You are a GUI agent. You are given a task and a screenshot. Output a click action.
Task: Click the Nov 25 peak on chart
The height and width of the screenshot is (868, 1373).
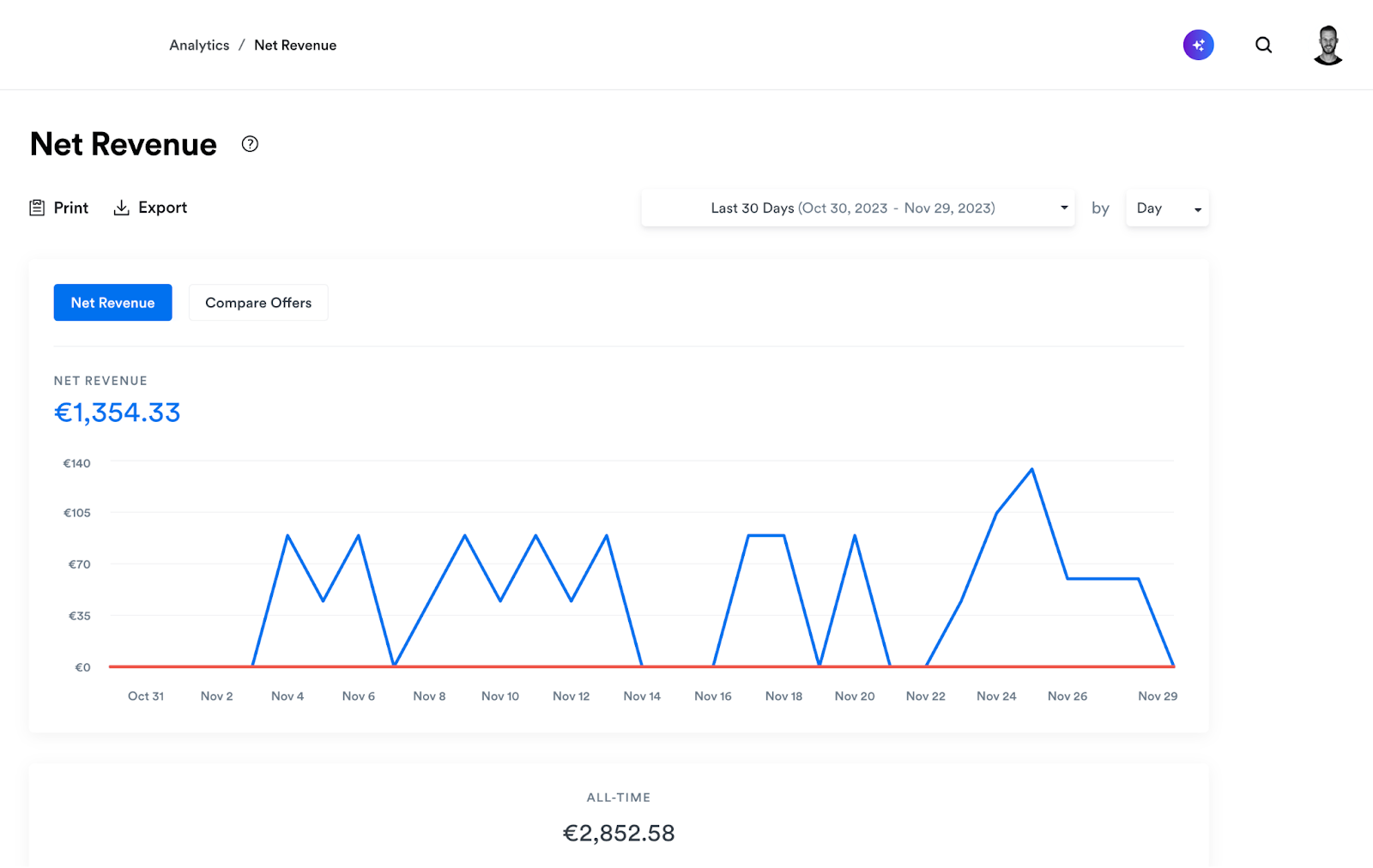tap(1031, 469)
